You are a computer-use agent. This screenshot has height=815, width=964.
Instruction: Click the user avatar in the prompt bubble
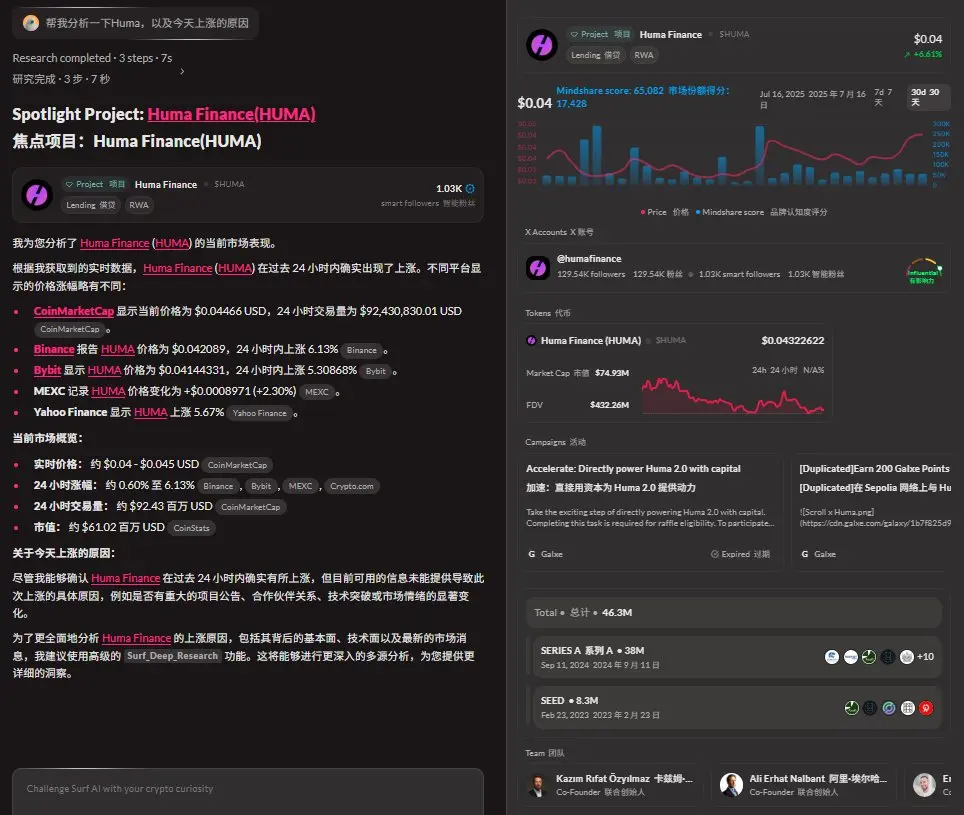pyautogui.click(x=31, y=23)
